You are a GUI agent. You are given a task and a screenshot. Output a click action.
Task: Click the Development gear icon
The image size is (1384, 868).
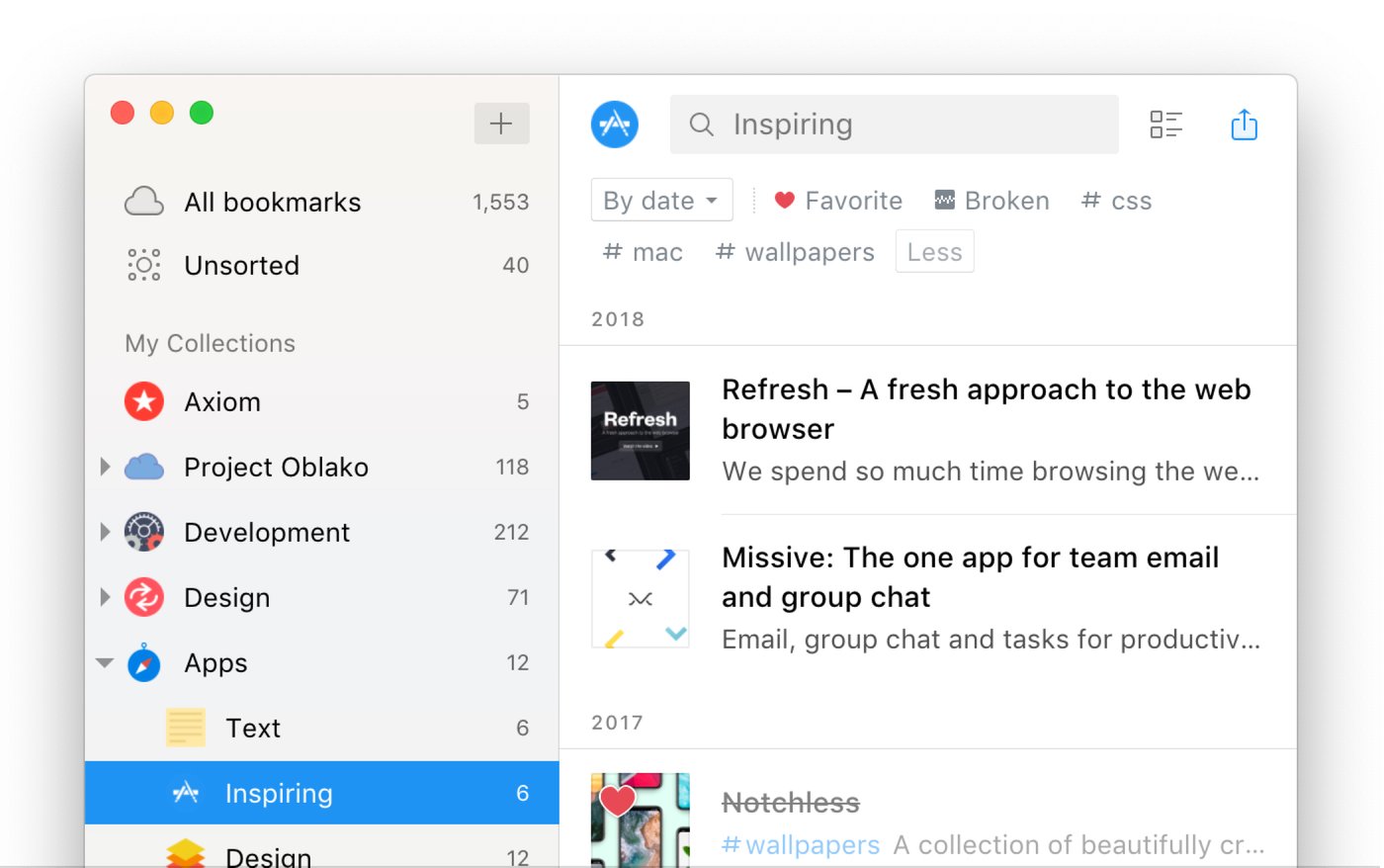click(x=144, y=532)
